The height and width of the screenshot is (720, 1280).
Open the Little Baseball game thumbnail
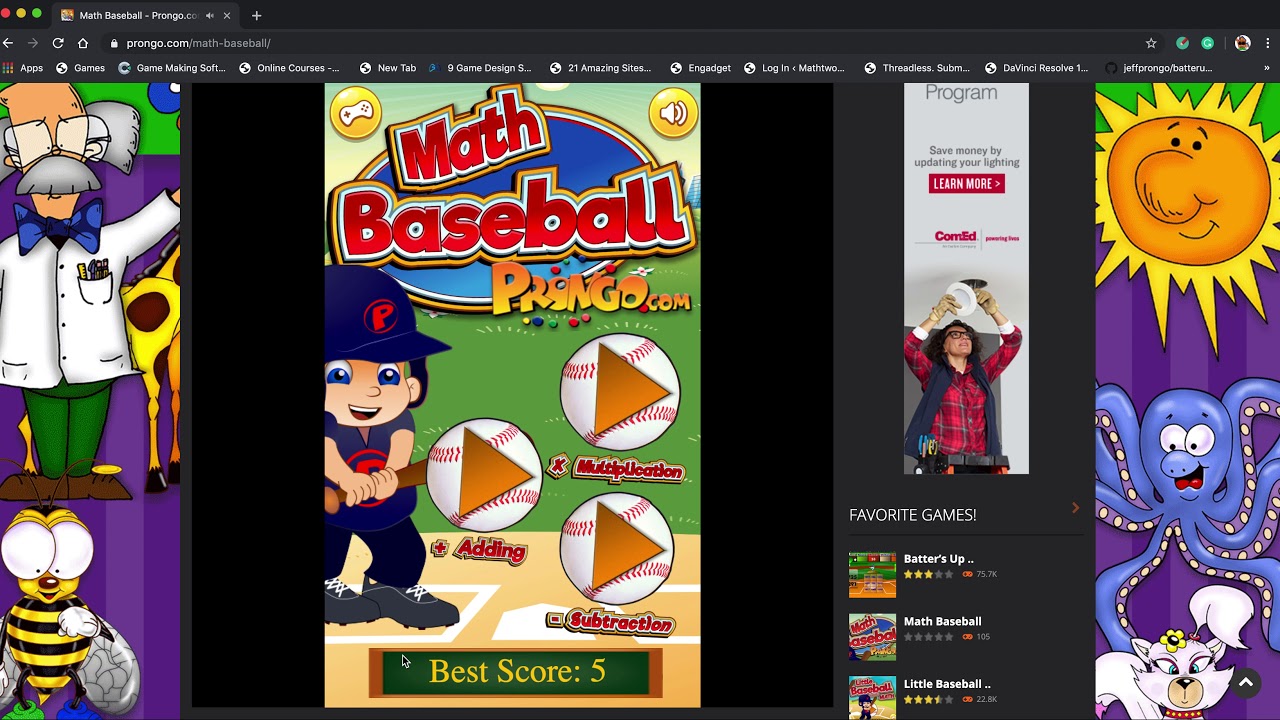872,698
